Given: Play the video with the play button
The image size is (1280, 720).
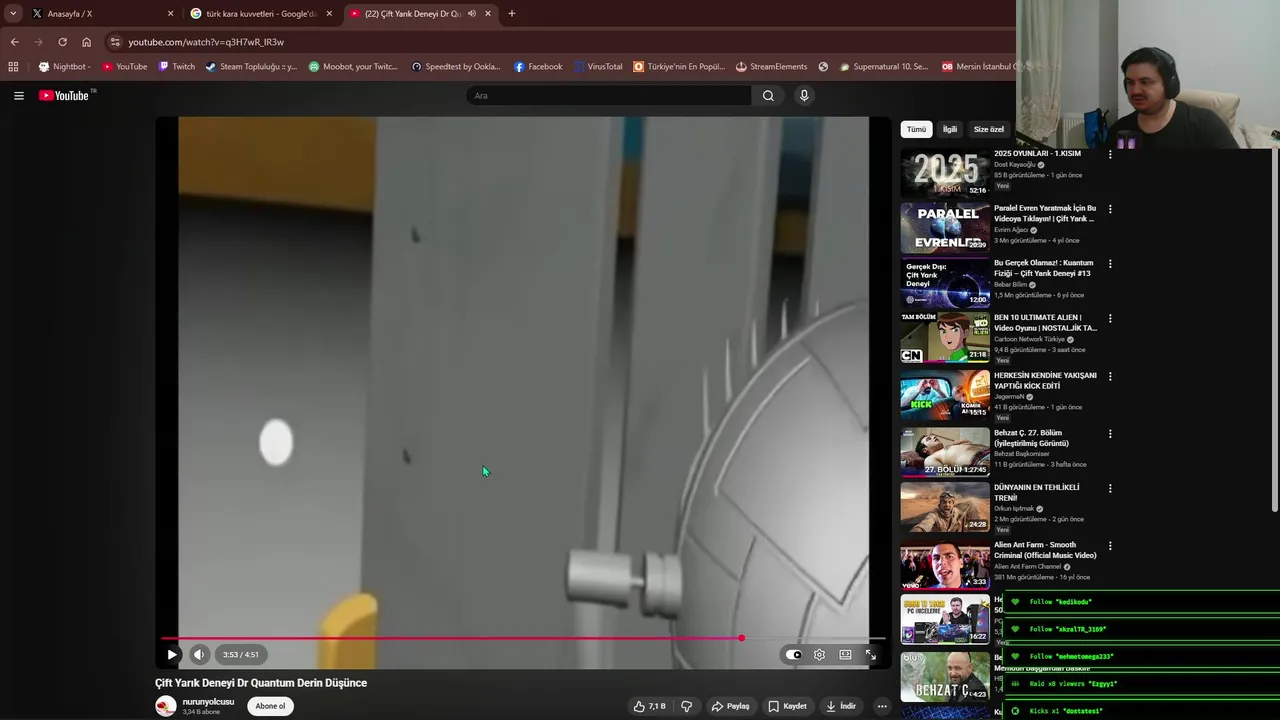Looking at the screenshot, I should point(172,655).
